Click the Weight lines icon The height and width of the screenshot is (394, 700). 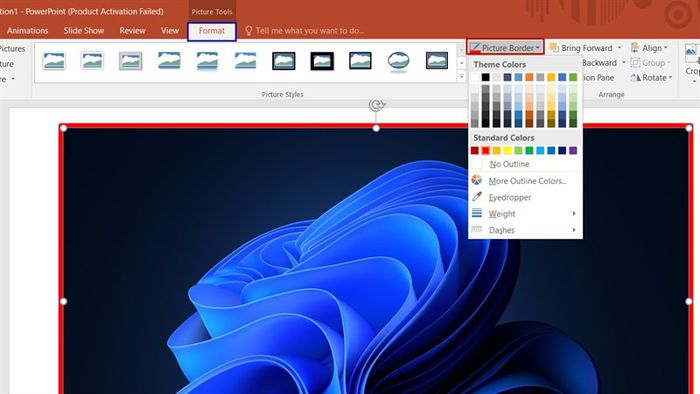coord(477,213)
